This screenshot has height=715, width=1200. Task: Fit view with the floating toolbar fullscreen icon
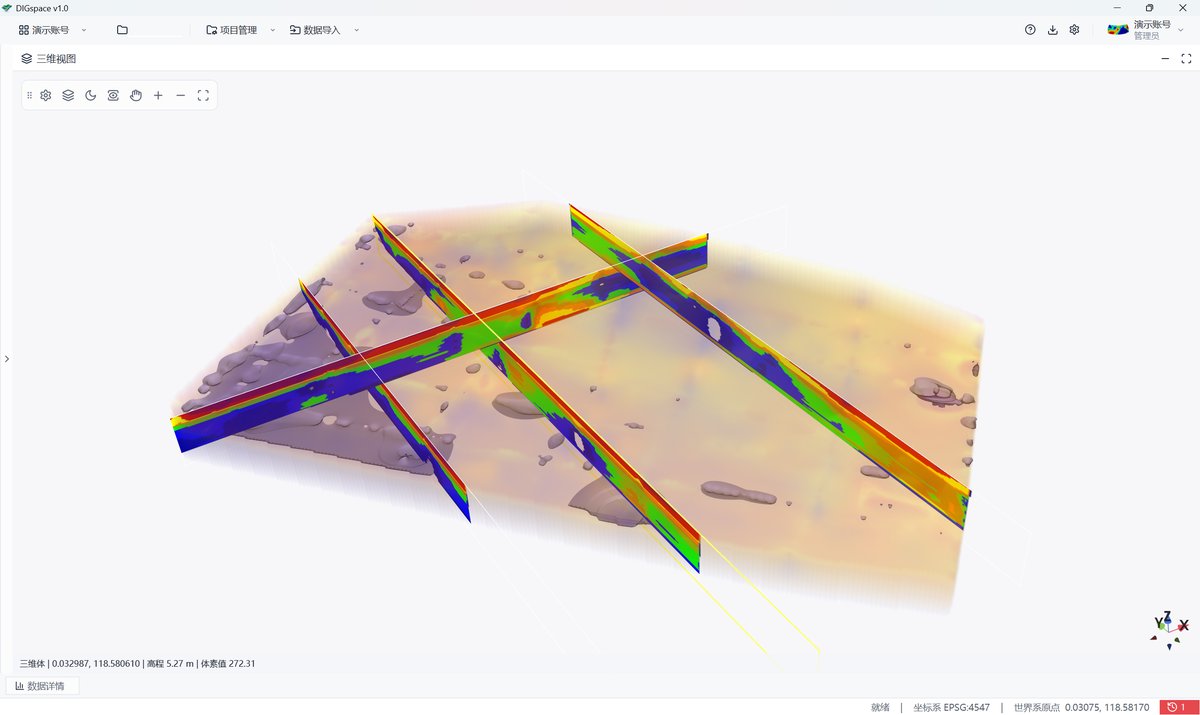pos(203,95)
